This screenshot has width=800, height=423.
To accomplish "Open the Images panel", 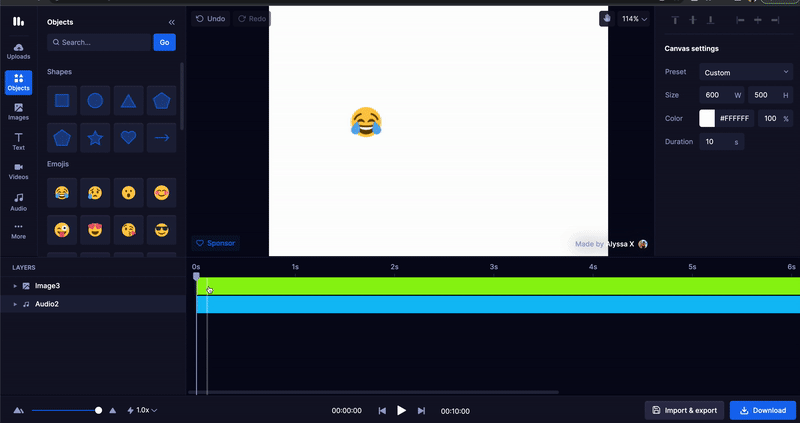I will coord(18,112).
